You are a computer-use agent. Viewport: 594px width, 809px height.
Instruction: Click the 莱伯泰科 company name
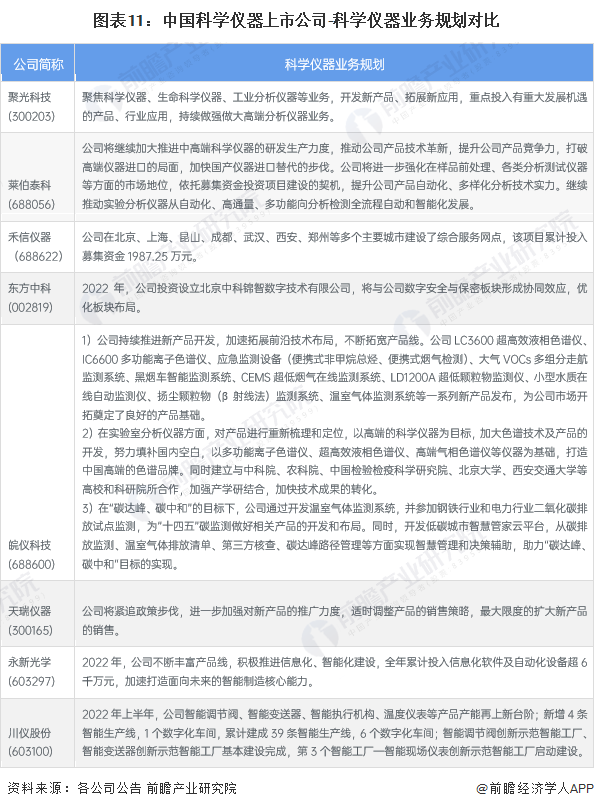click(x=29, y=185)
